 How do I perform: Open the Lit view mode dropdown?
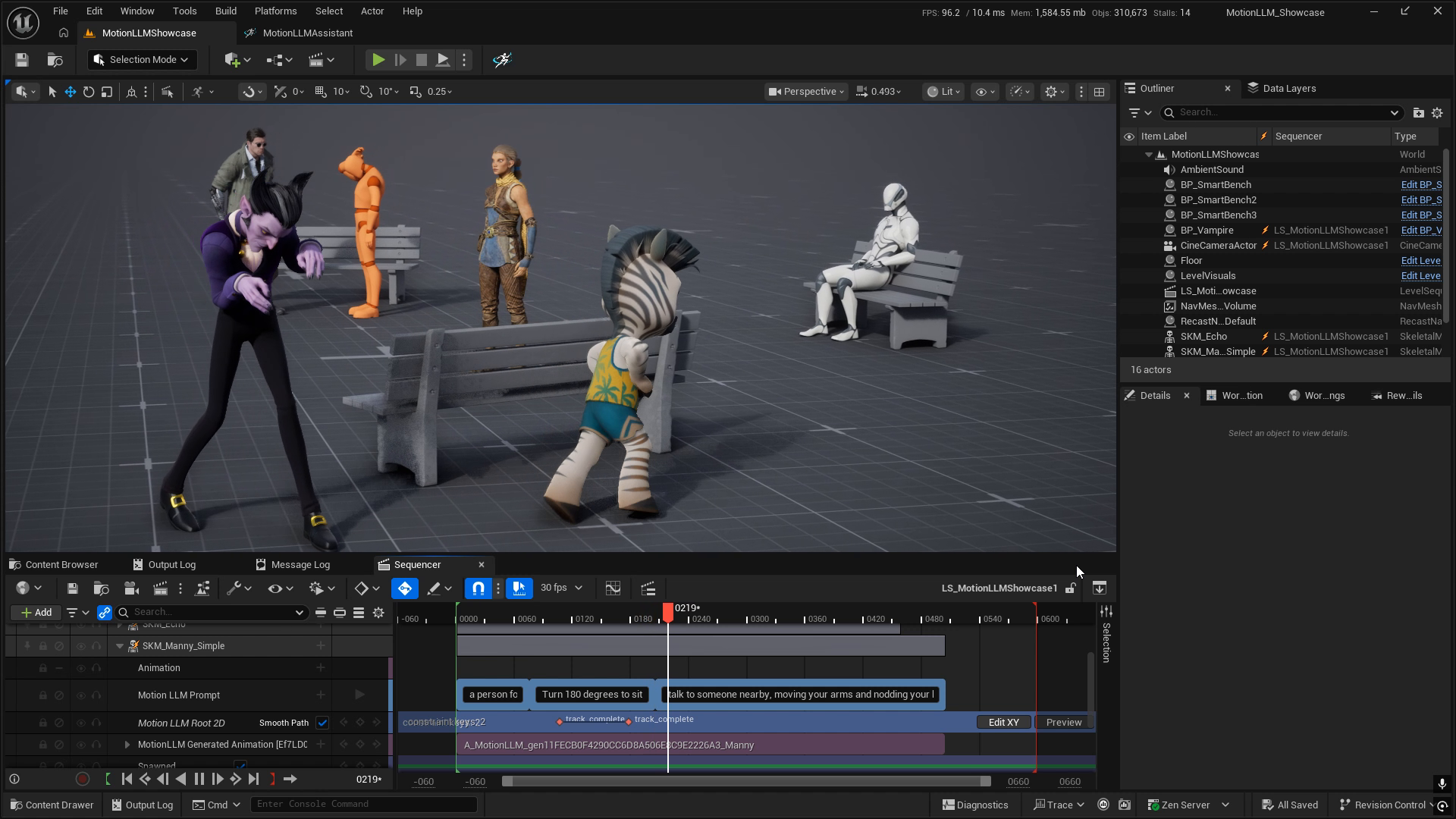pyautogui.click(x=943, y=92)
